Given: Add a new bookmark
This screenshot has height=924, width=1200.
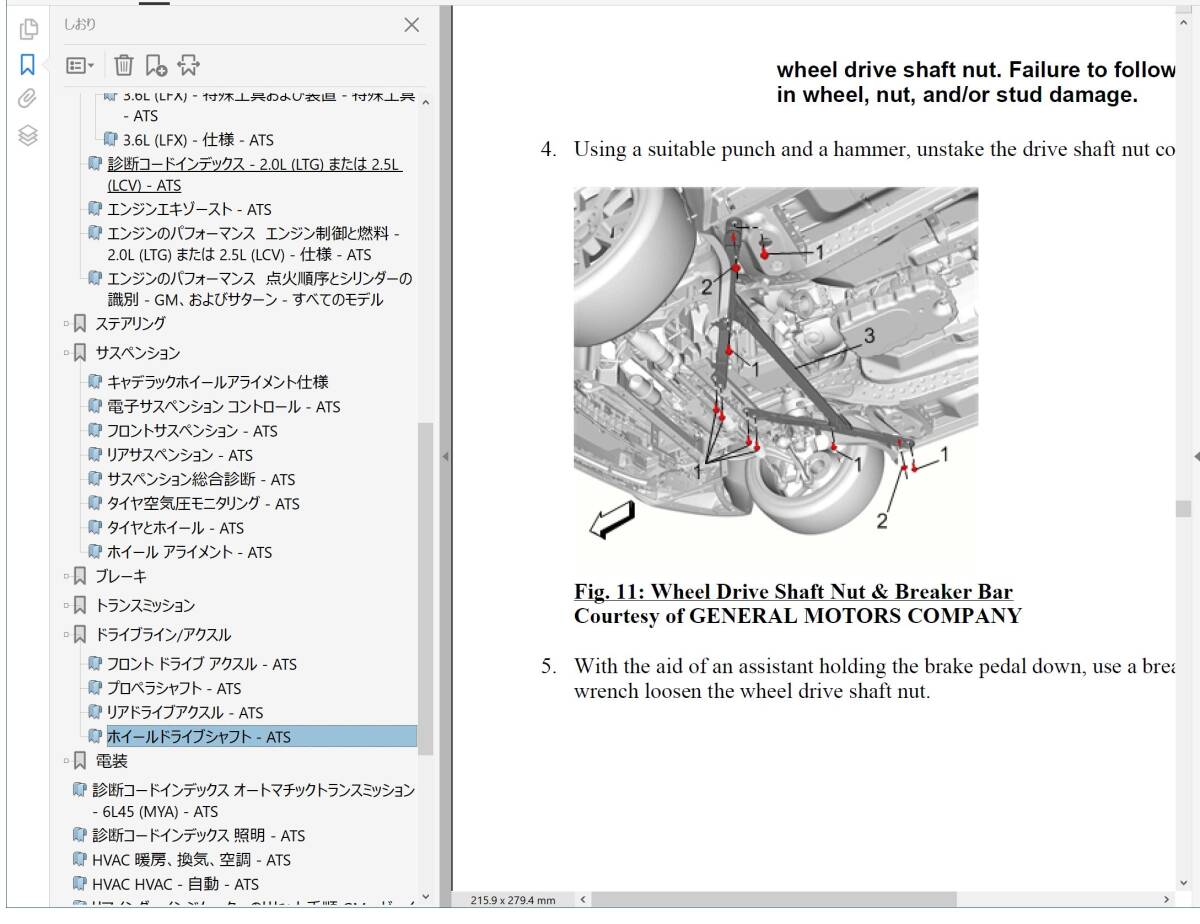Looking at the screenshot, I should pos(155,66).
